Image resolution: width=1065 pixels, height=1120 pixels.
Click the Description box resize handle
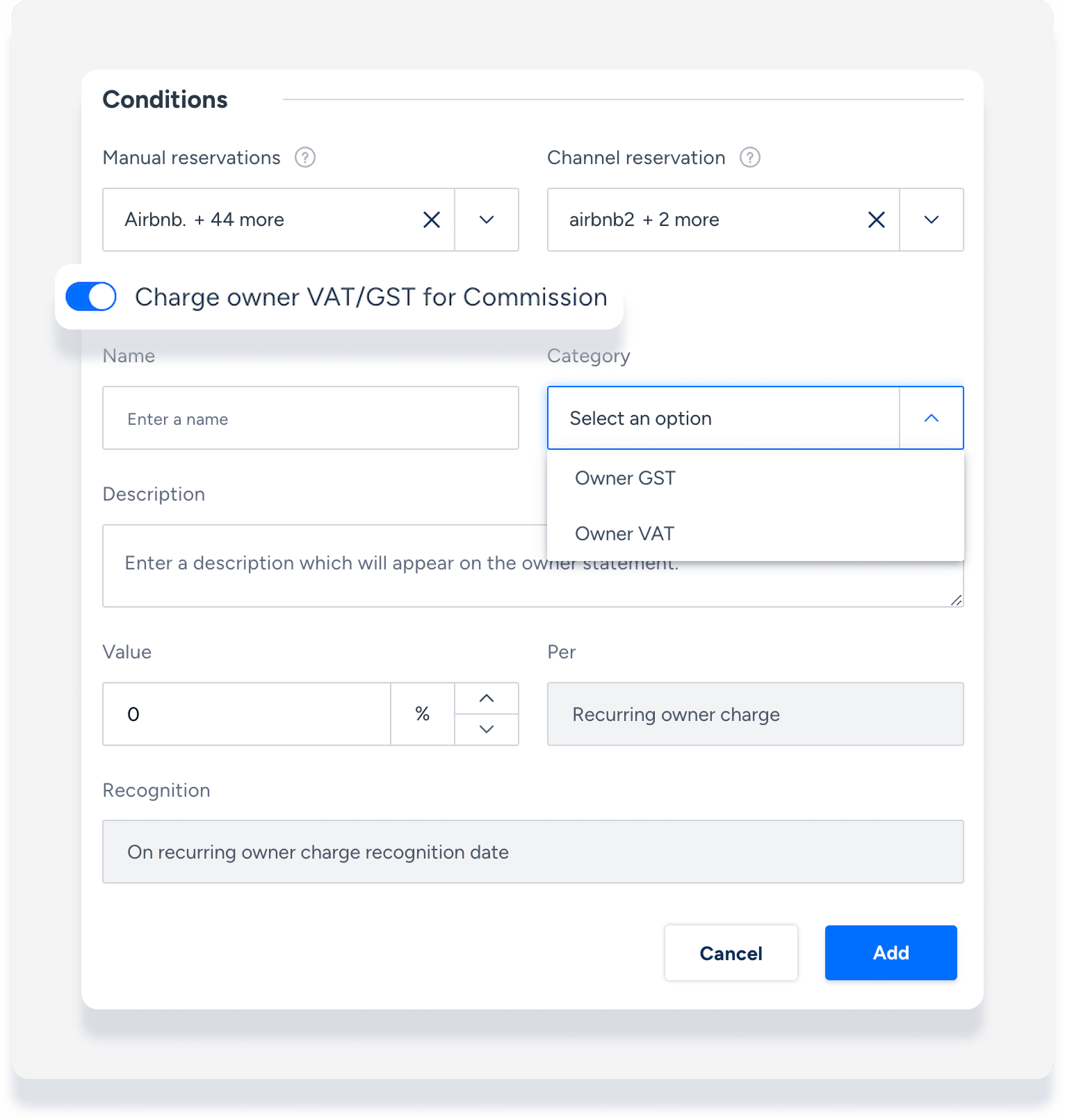tap(957, 600)
